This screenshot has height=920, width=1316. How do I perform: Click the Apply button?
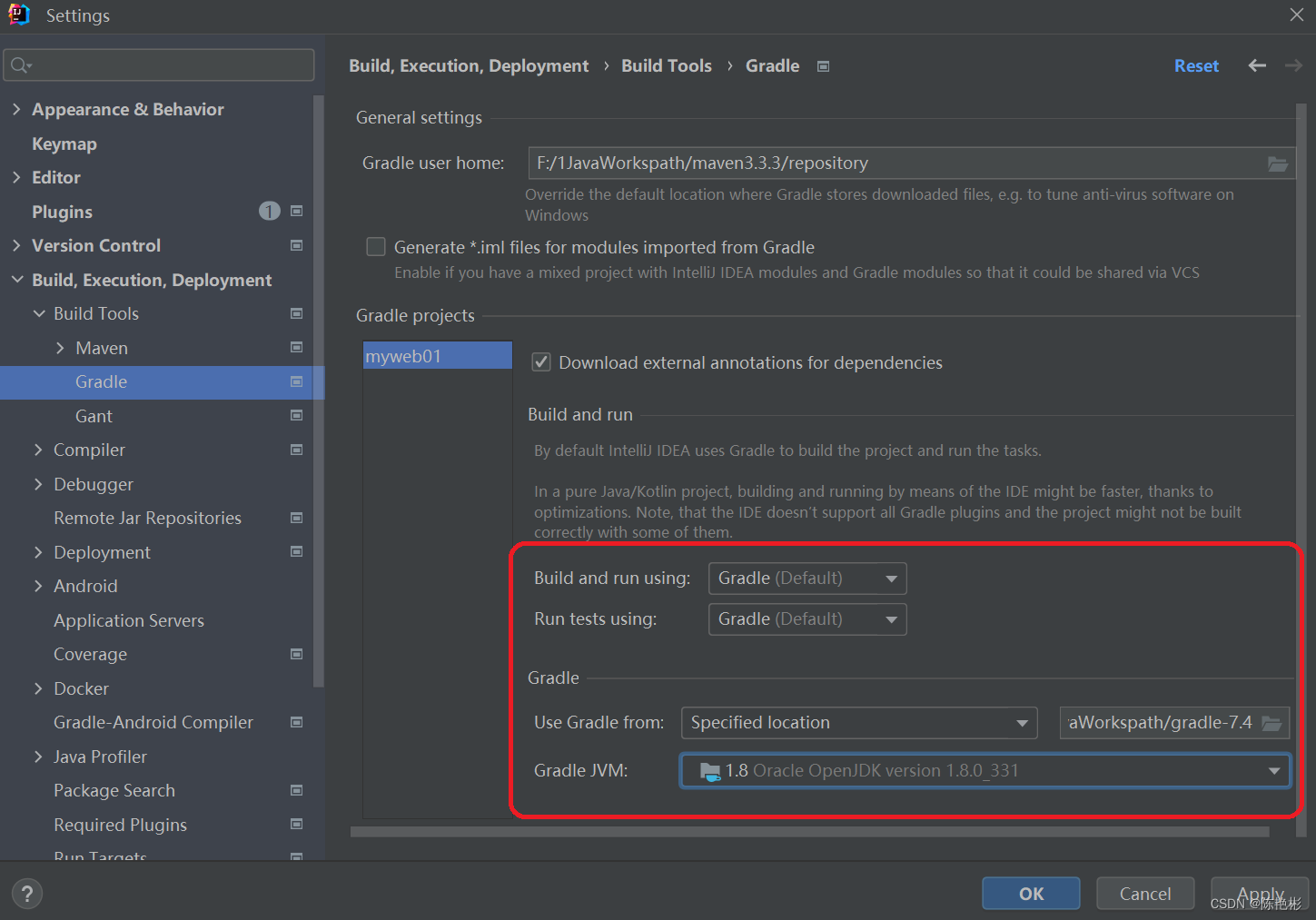click(x=1260, y=894)
